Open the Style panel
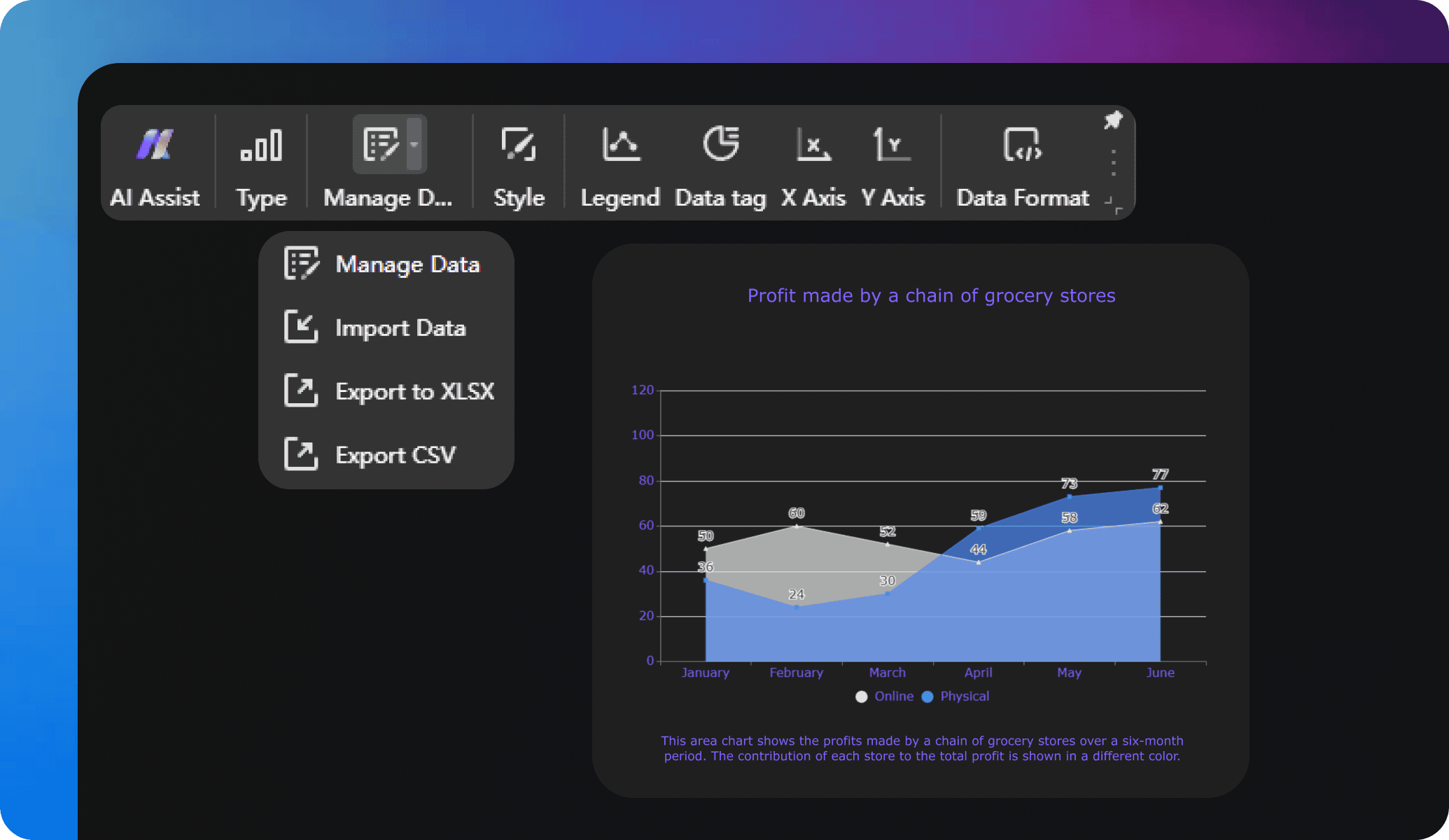Viewport: 1449px width, 840px height. pyautogui.click(x=518, y=160)
